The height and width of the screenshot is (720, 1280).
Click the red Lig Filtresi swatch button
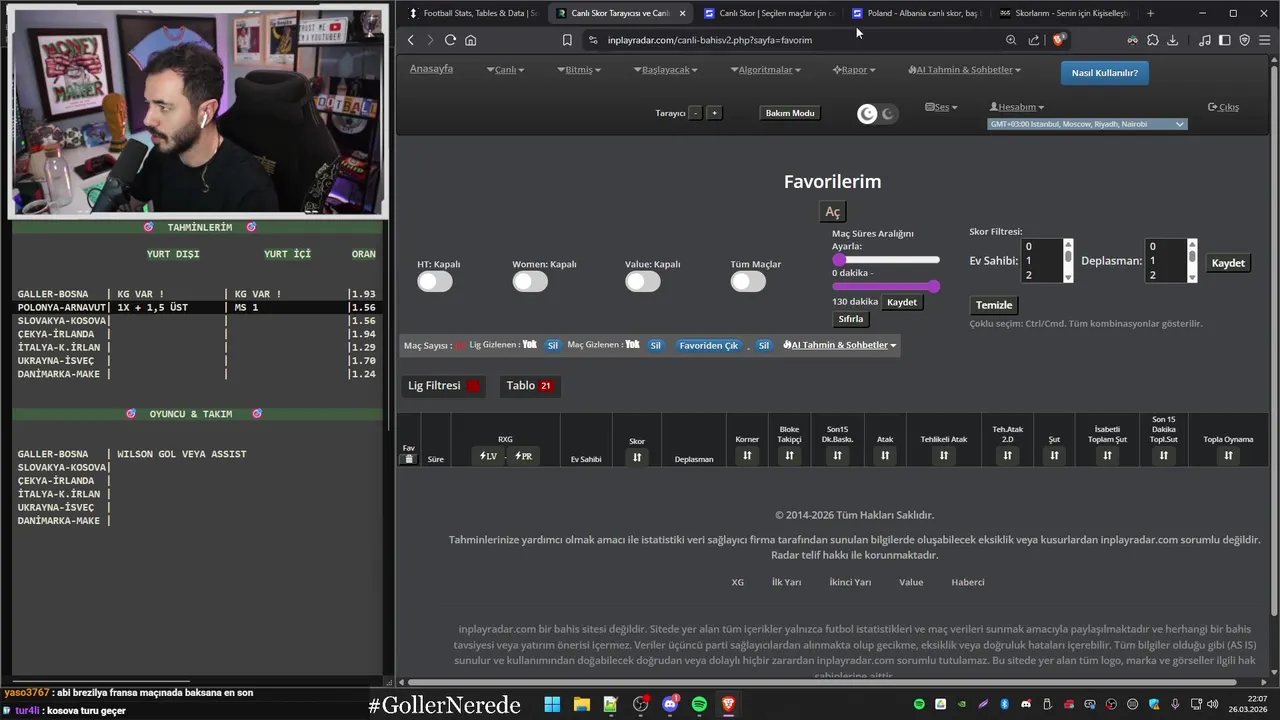point(473,386)
